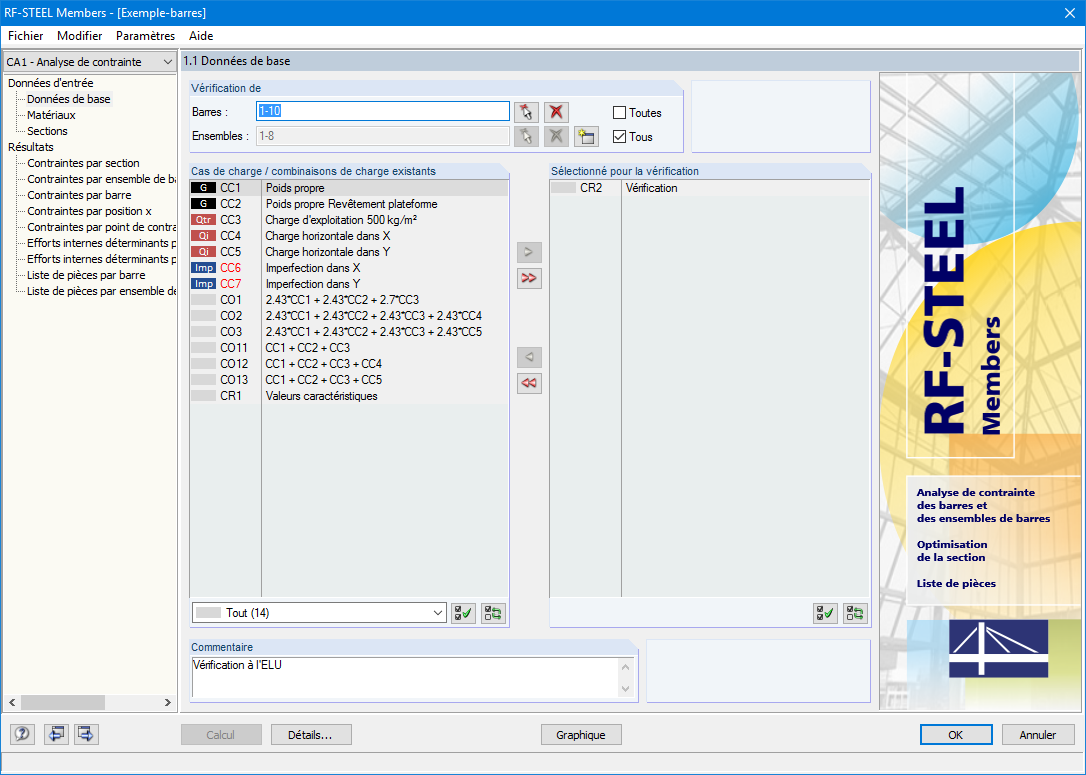This screenshot has width=1086, height=775.
Task: Select CC6 Imperfection dans X
Action: point(349,268)
